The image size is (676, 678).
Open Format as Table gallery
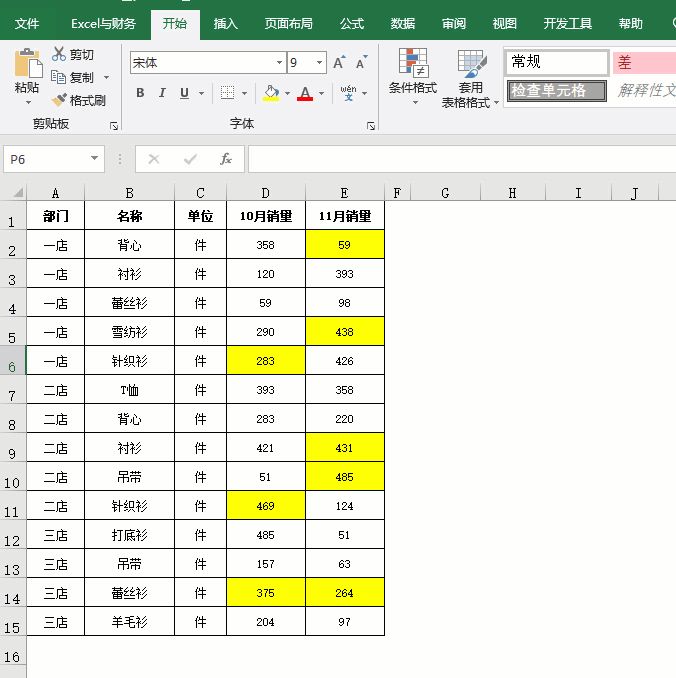point(470,79)
